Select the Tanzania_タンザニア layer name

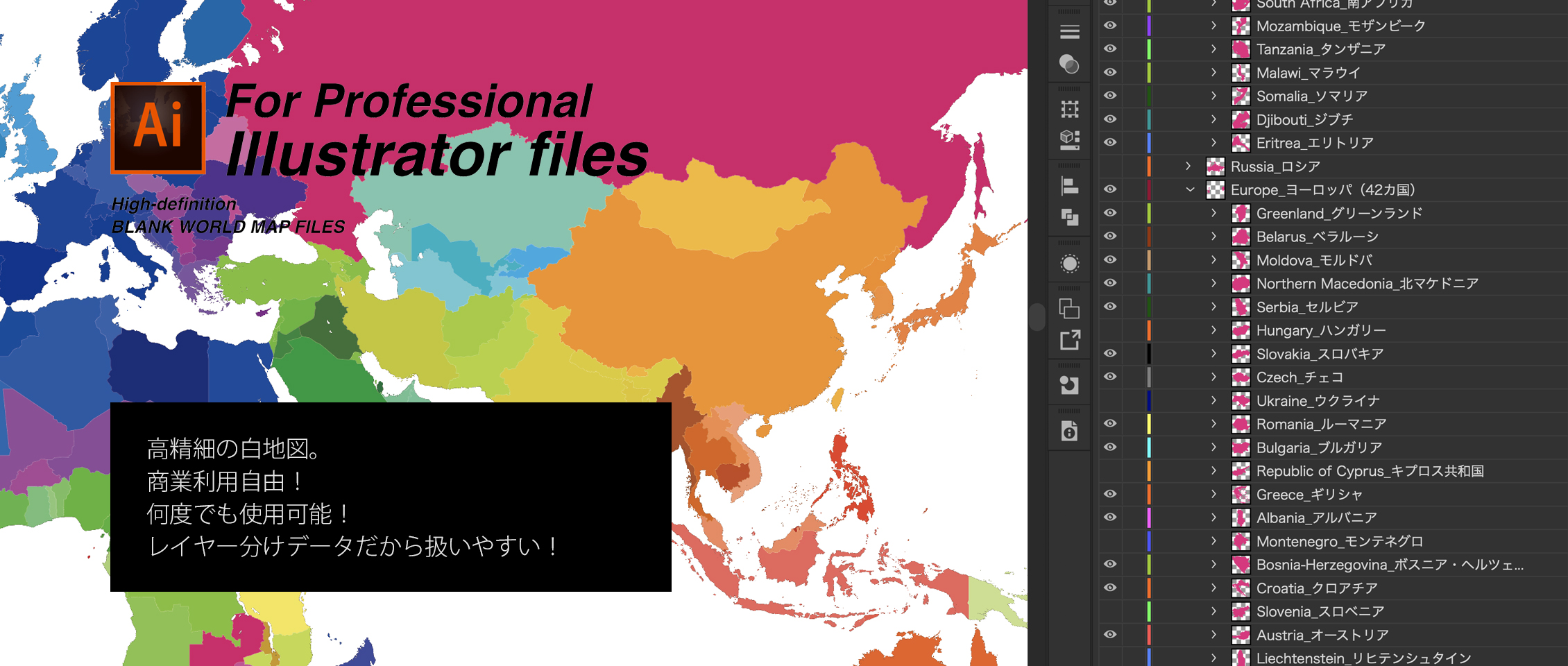point(1321,49)
